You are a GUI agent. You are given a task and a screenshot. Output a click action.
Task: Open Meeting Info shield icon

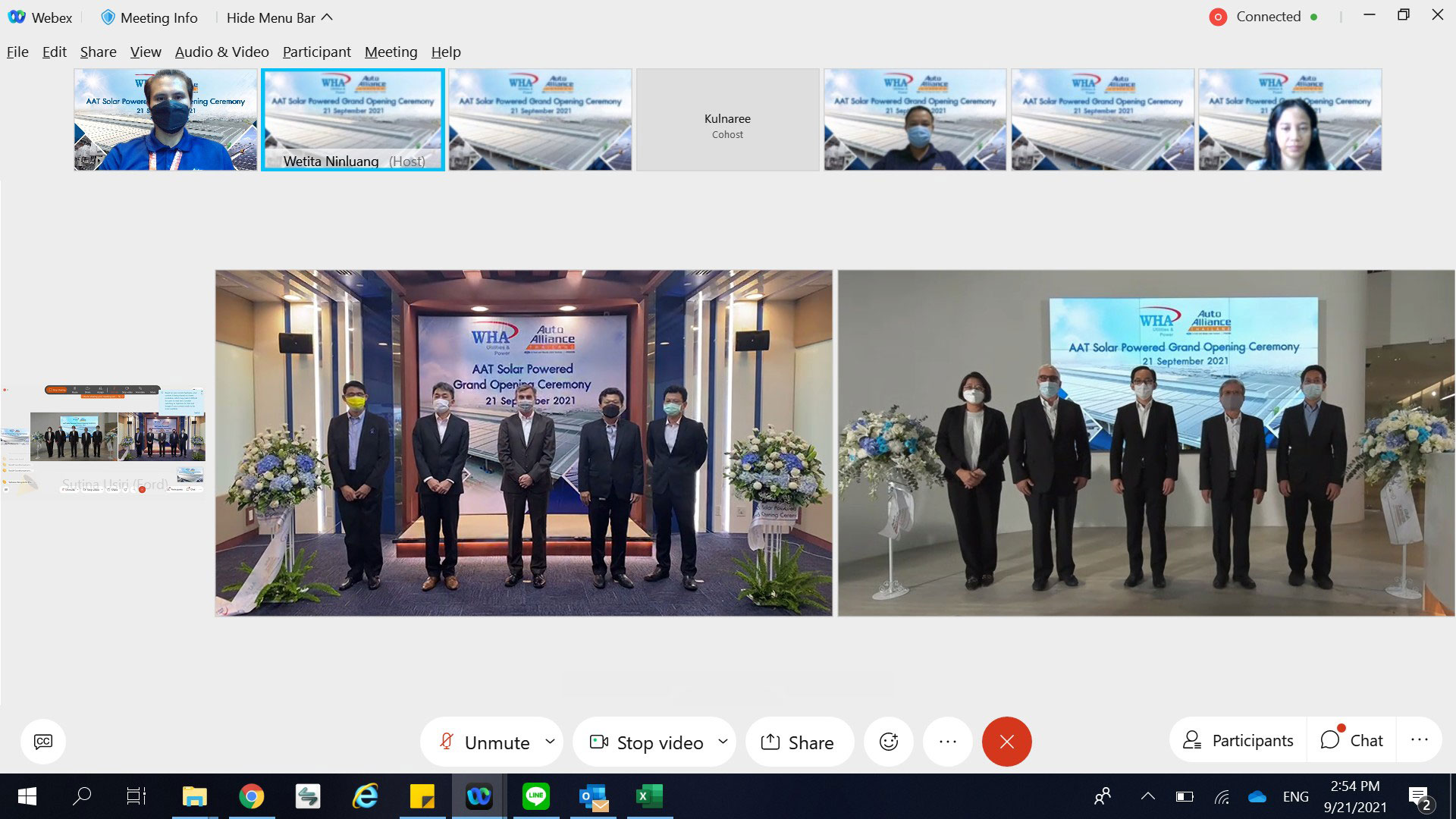[108, 17]
